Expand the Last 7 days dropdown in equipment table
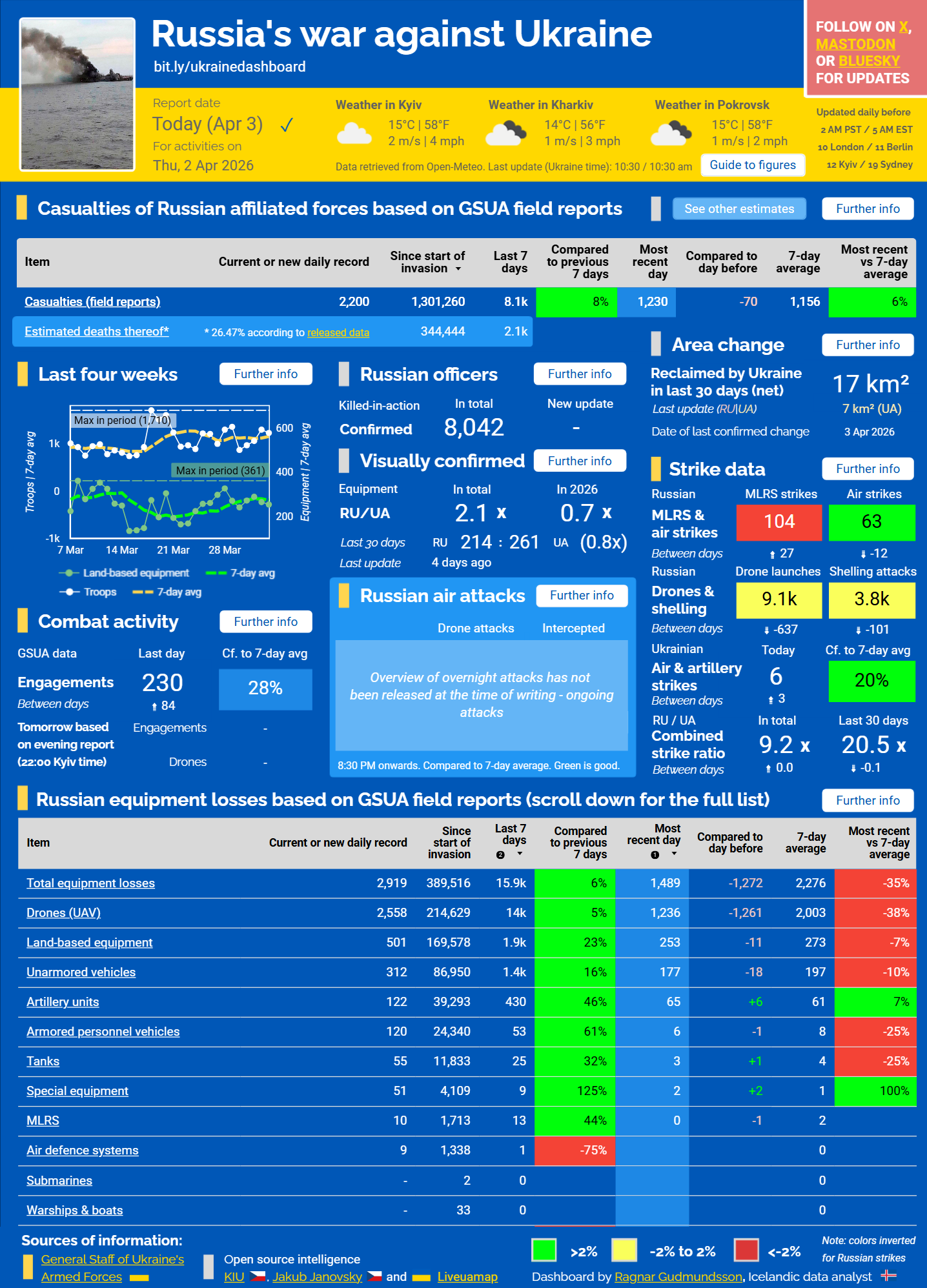The height and width of the screenshot is (1288, 927). point(520,854)
